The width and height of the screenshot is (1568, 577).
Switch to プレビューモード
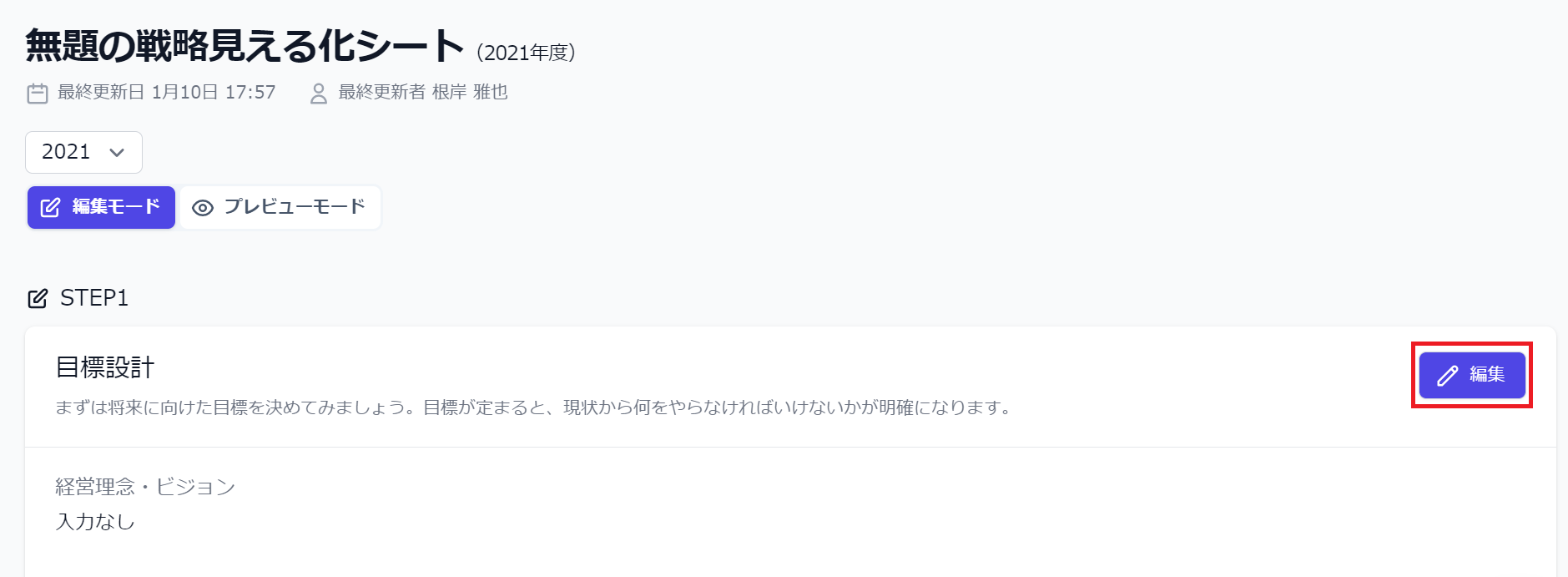[x=280, y=207]
